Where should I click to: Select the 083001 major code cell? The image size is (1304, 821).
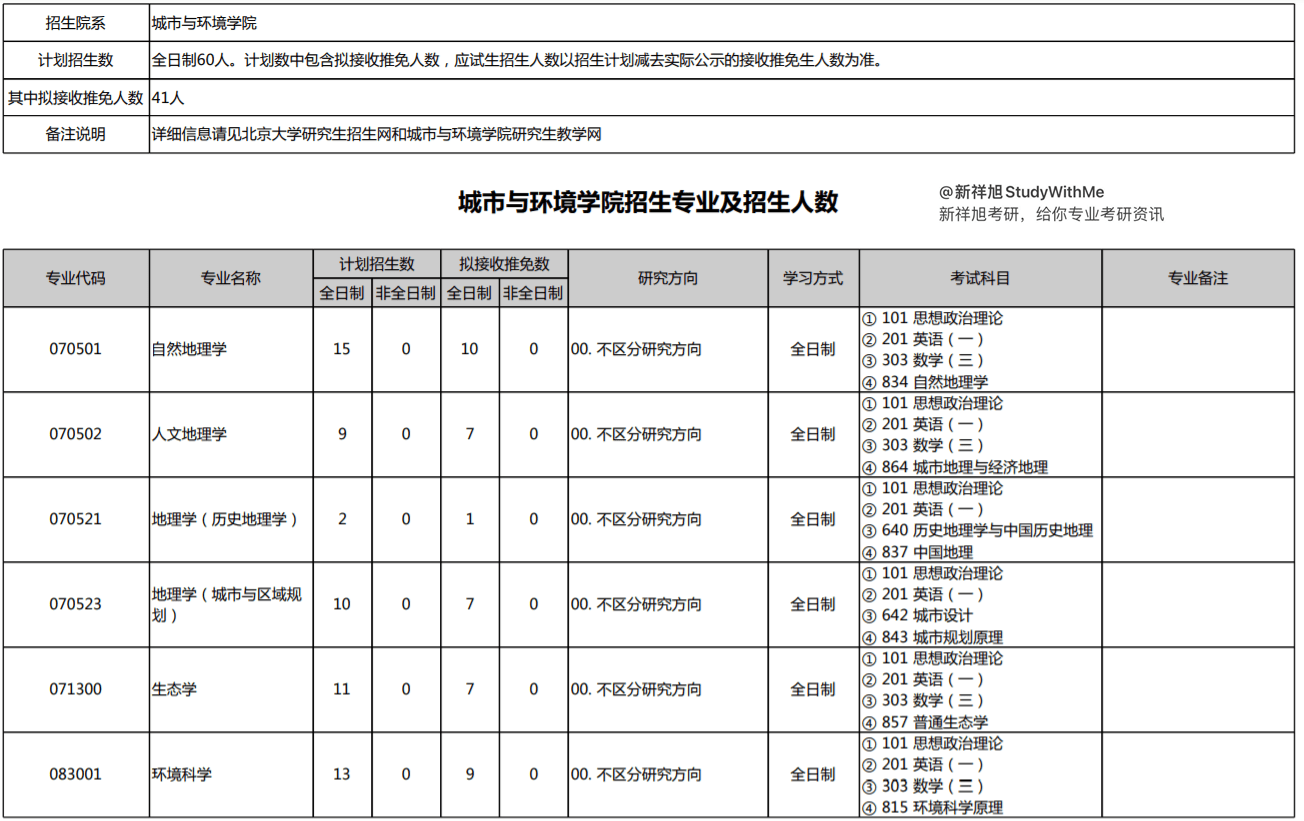(x=76, y=774)
